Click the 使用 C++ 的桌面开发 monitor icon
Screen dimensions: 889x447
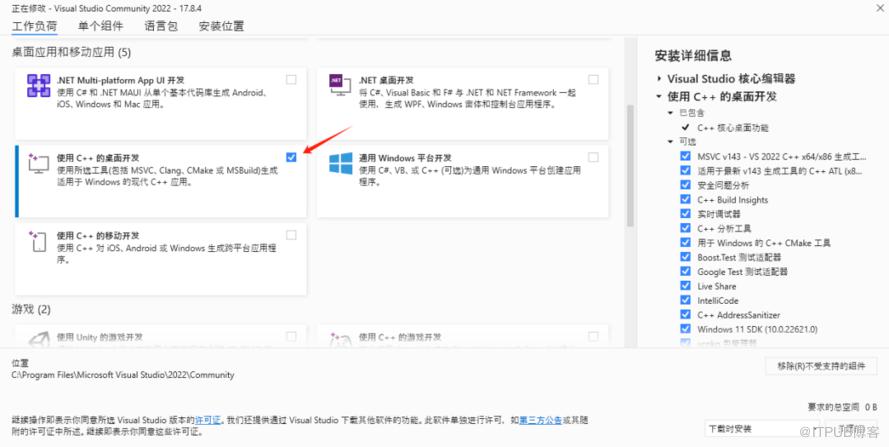38,163
